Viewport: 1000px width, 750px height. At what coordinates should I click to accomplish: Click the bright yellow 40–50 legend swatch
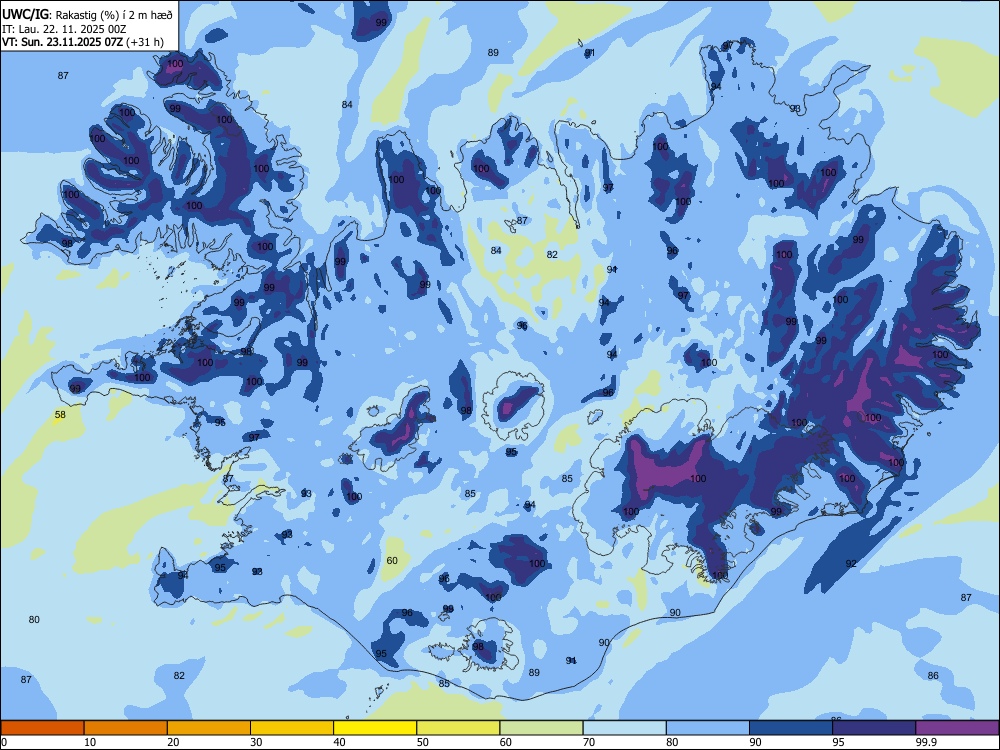point(375,728)
